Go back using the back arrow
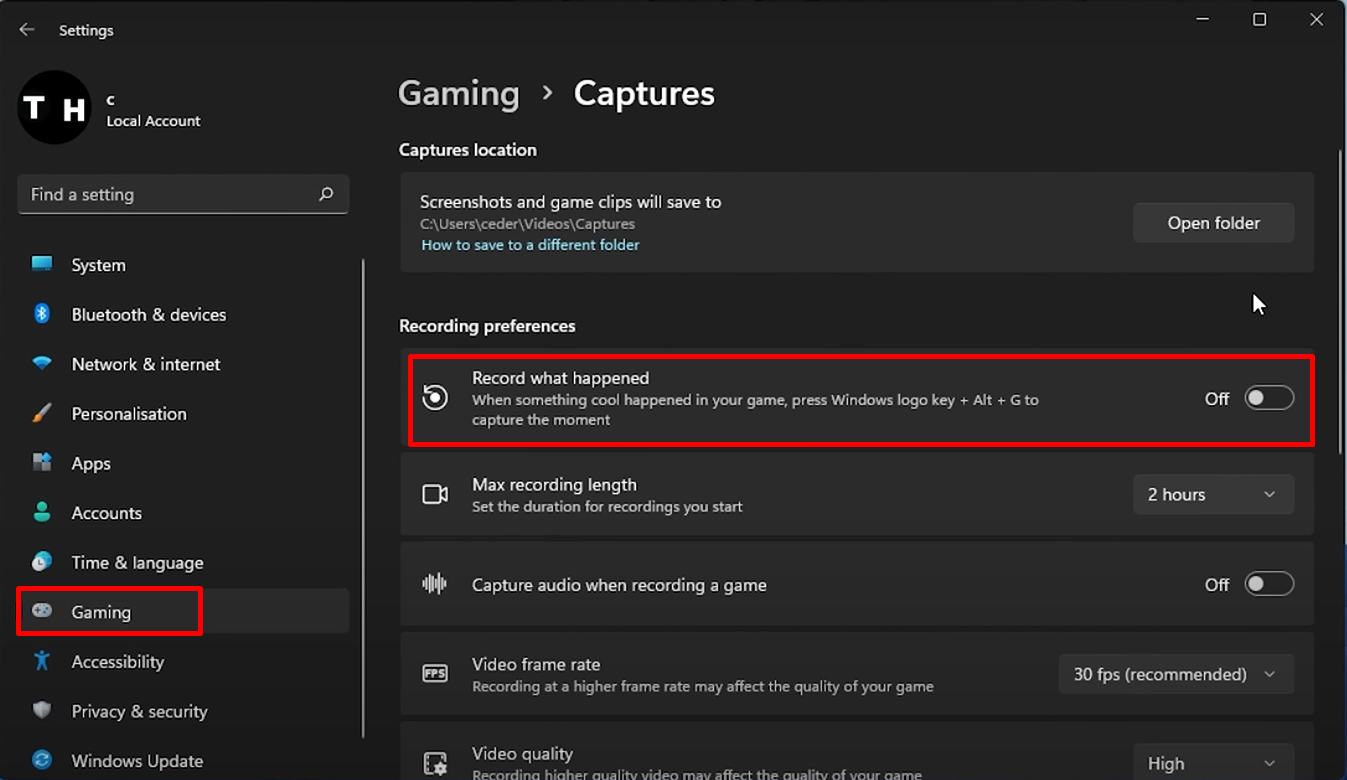The width and height of the screenshot is (1347, 780). (27, 29)
